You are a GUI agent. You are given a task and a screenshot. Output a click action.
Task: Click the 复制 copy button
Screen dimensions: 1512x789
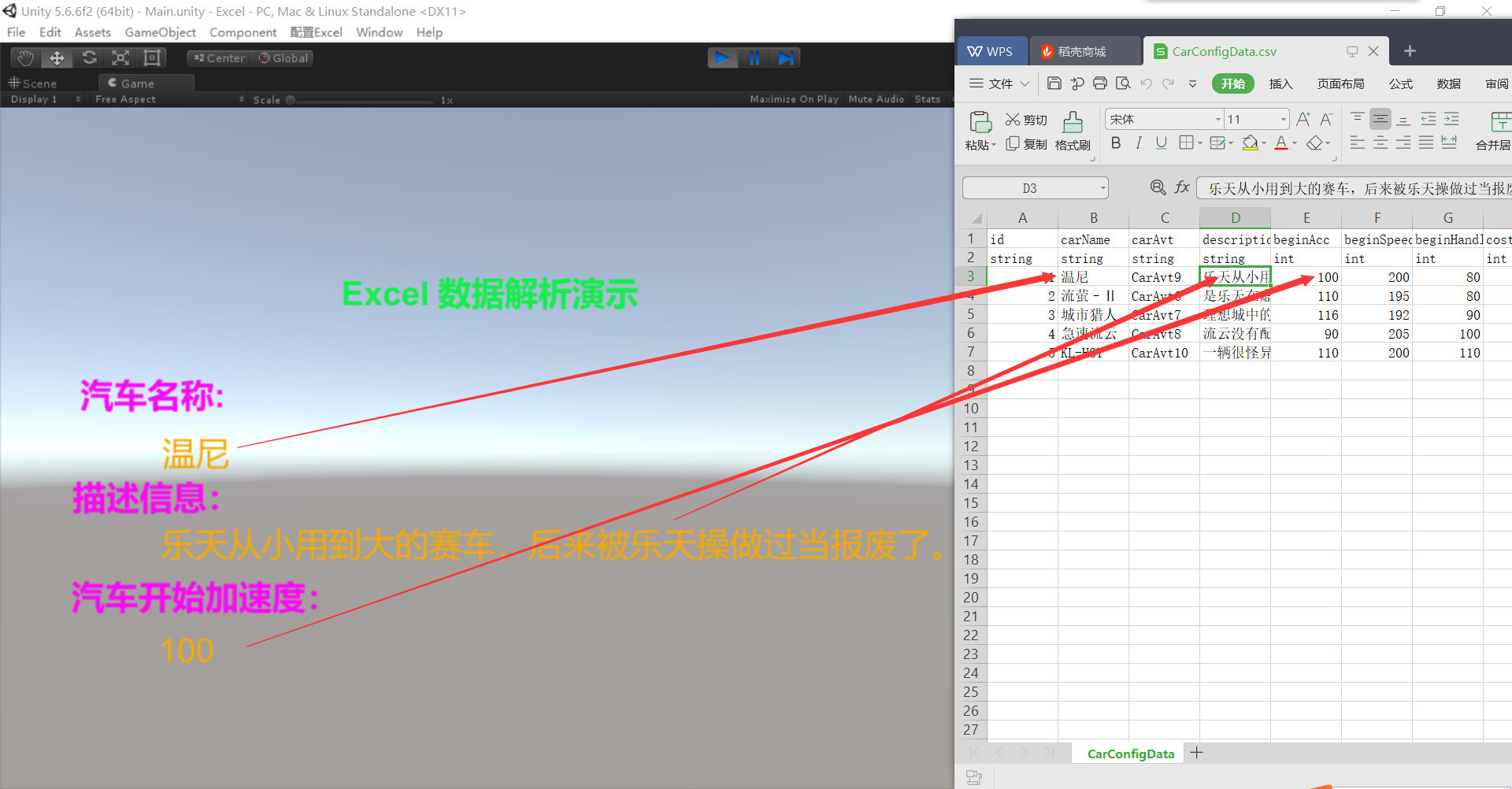click(x=1026, y=144)
